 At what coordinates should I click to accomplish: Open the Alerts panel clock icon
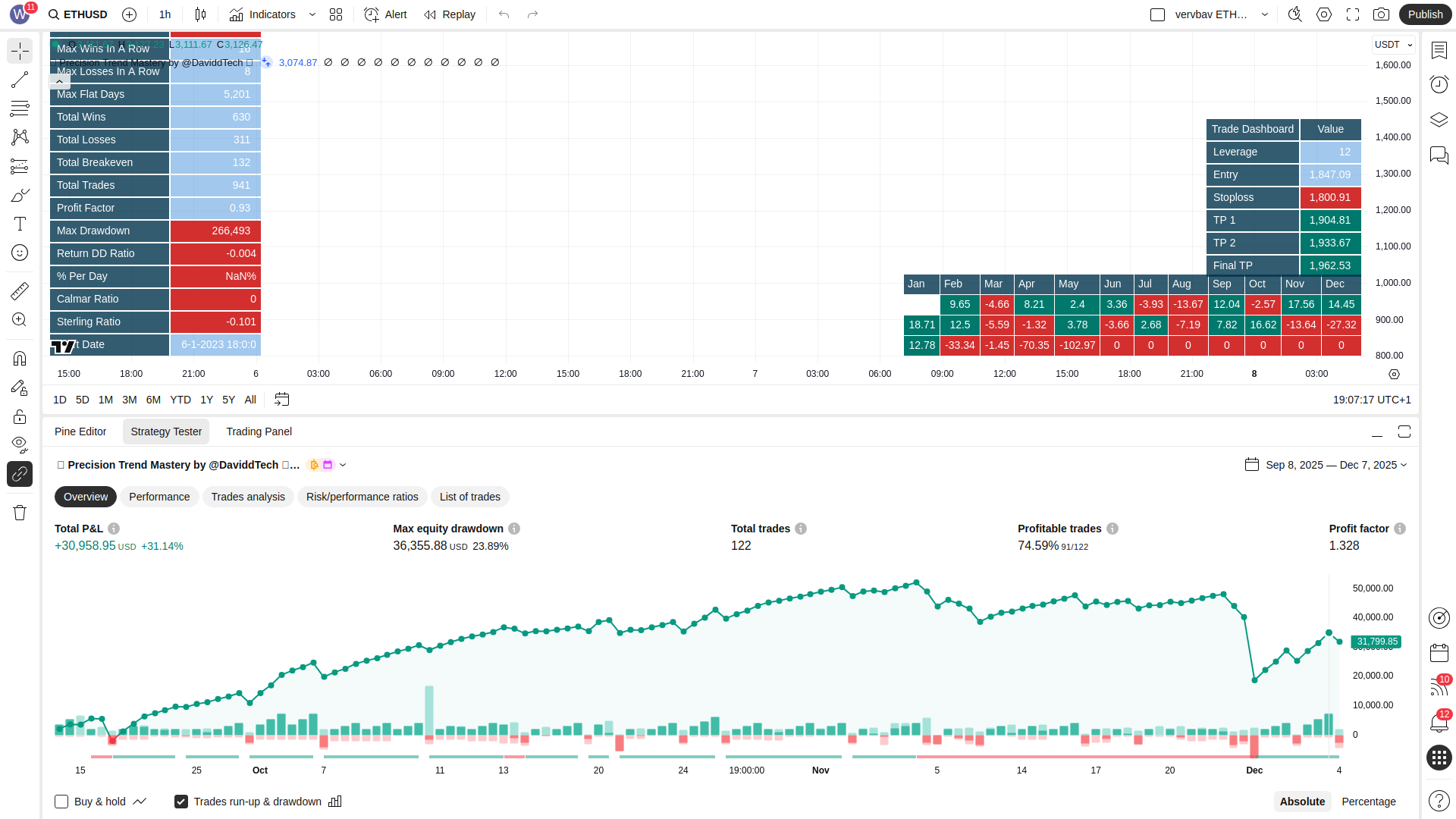tap(1439, 84)
